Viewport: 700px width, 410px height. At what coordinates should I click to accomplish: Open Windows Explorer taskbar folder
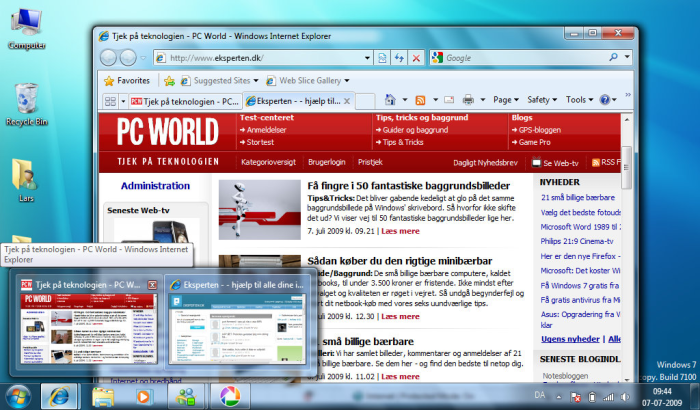tap(103, 397)
